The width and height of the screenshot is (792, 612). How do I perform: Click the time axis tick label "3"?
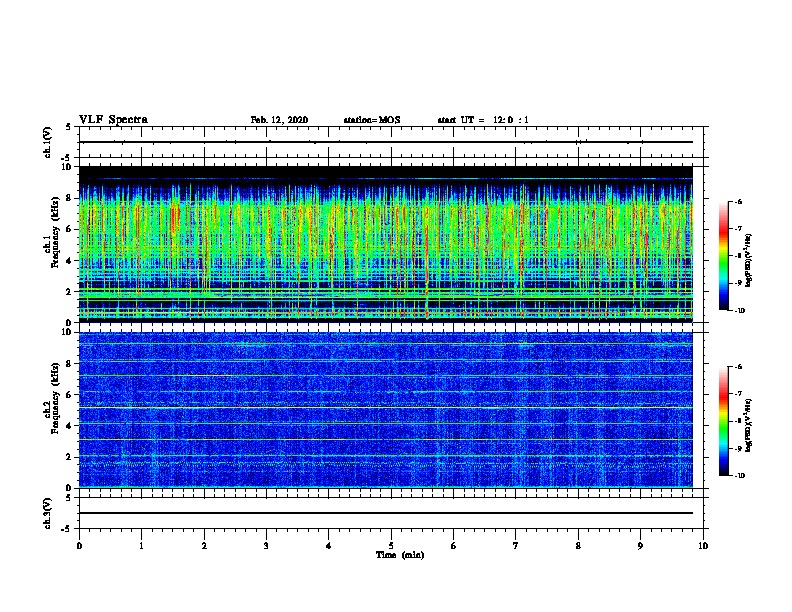pyautogui.click(x=266, y=546)
